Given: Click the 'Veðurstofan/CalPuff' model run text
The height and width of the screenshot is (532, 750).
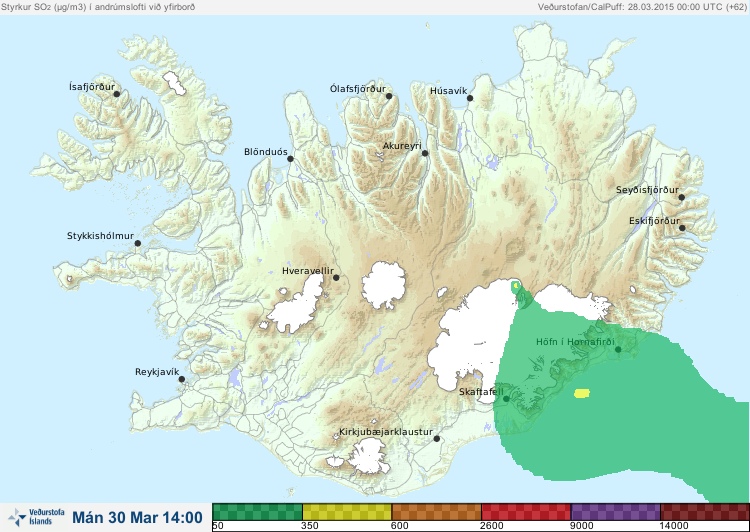Looking at the screenshot, I should 642,7.
